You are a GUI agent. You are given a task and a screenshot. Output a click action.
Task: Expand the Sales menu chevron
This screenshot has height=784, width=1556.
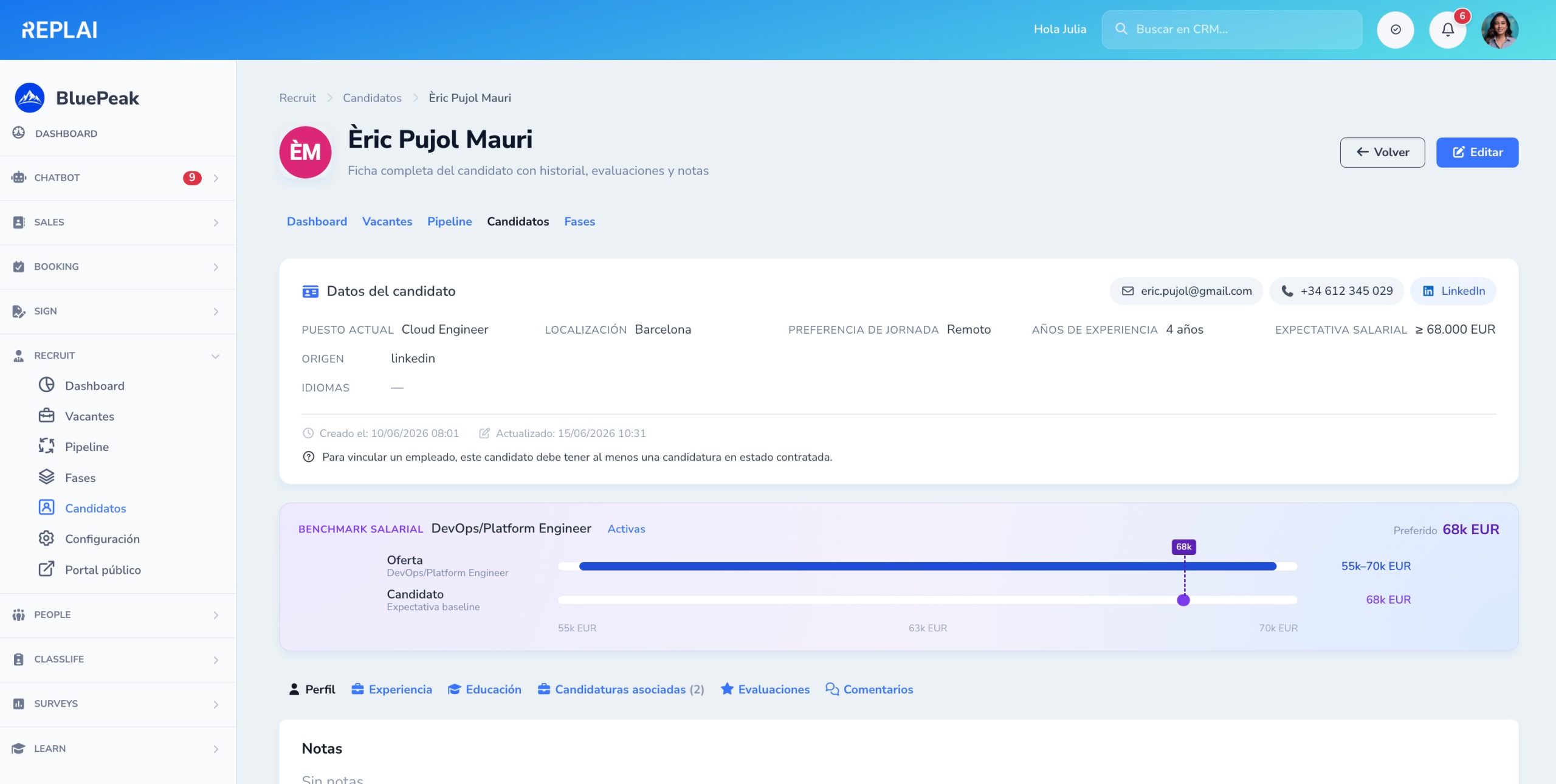tap(216, 222)
